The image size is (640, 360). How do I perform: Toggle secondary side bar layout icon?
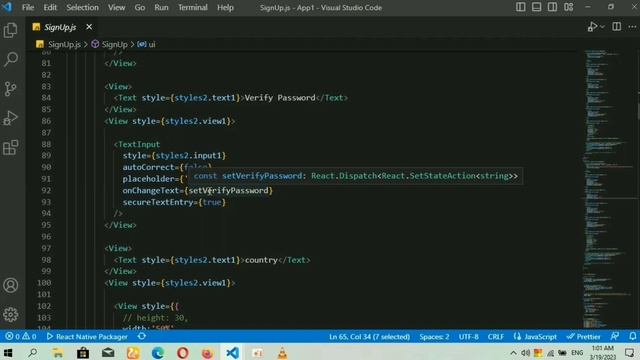click(x=552, y=7)
